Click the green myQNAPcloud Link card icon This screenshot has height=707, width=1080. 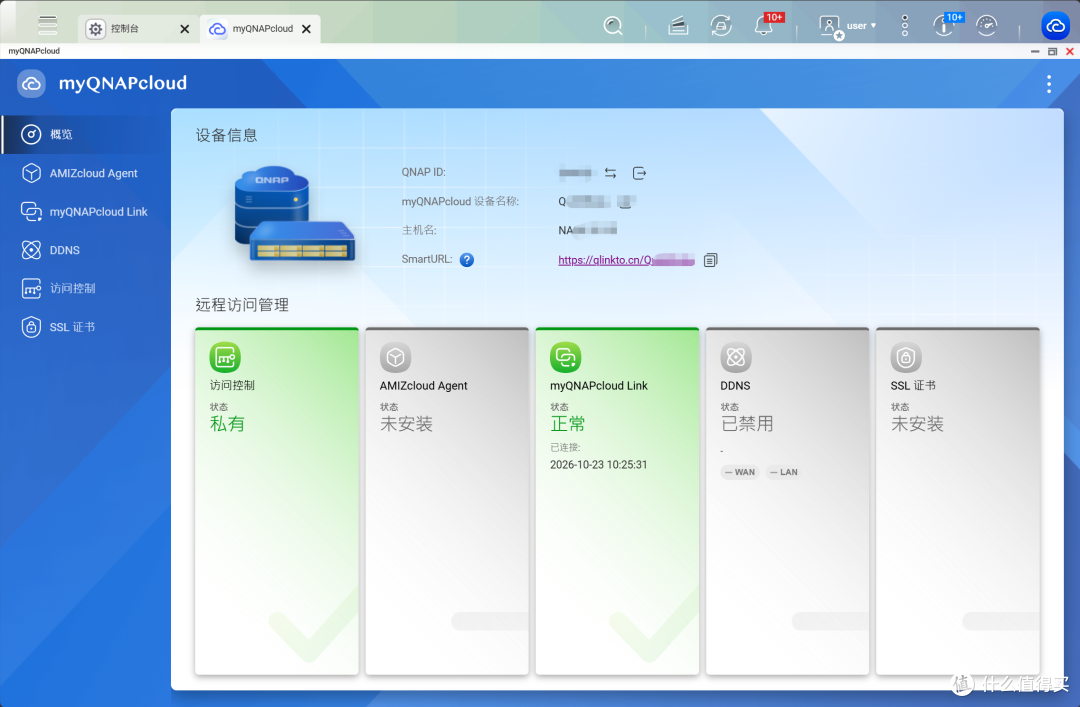click(x=565, y=357)
